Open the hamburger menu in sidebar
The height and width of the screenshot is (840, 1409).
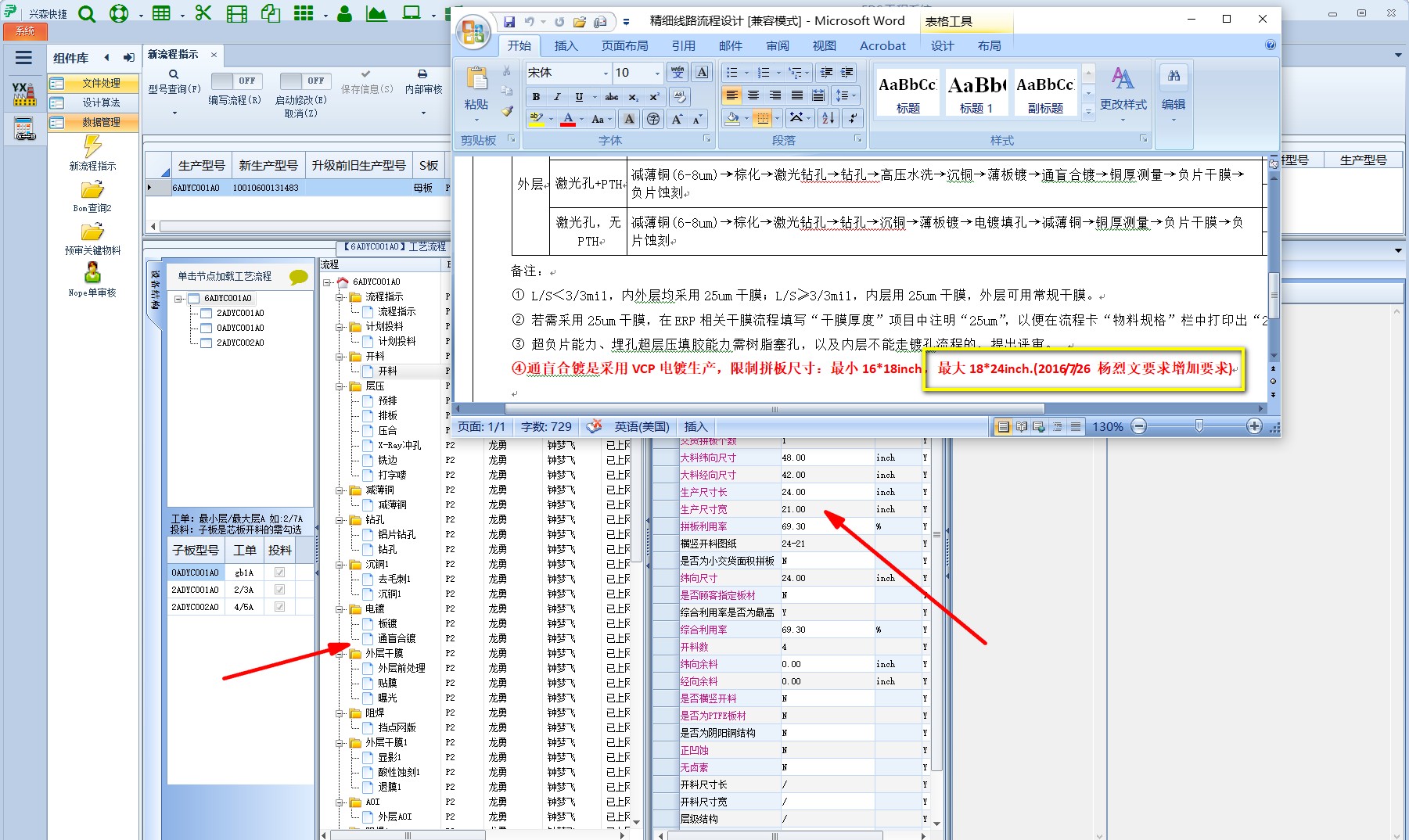23,57
